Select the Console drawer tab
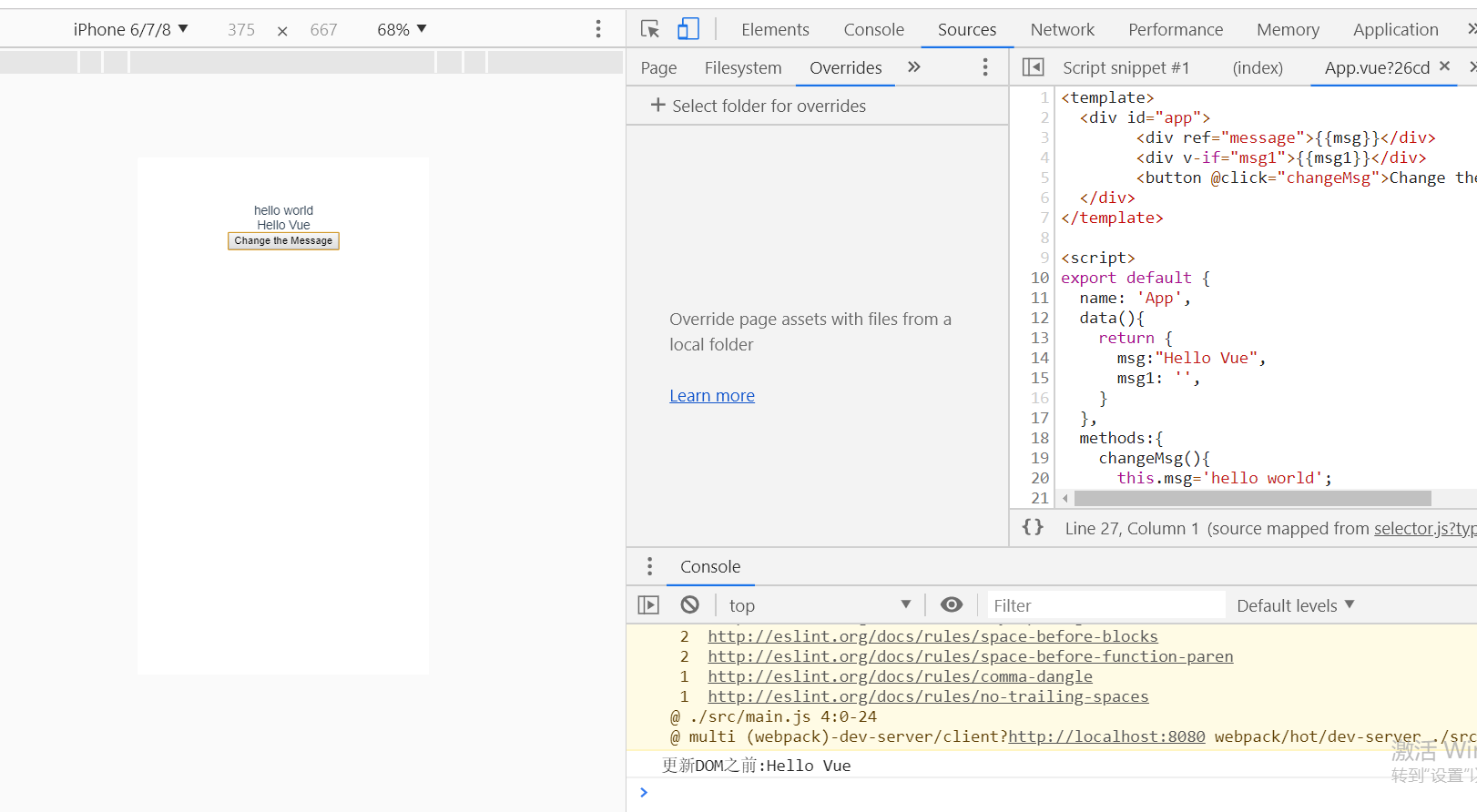The height and width of the screenshot is (812, 1477). pyautogui.click(x=710, y=566)
